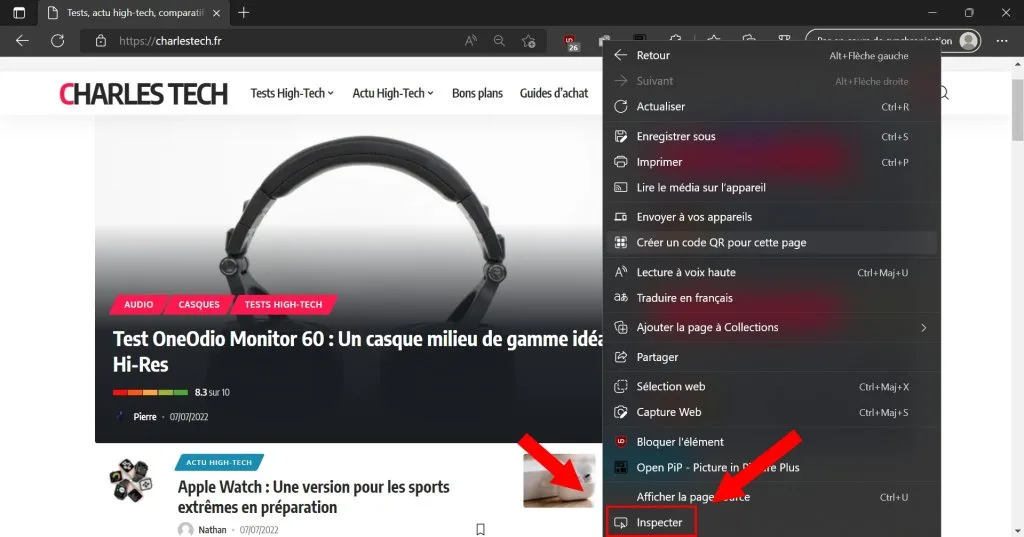Image resolution: width=1024 pixels, height=537 pixels.
Task: Go back using the toolbar arrow
Action: coord(22,41)
